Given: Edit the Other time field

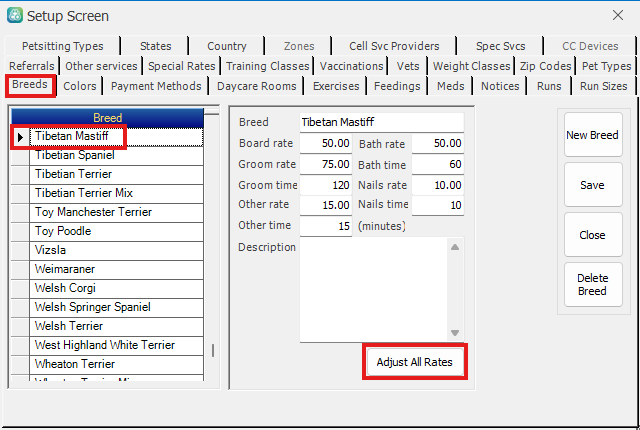Looking at the screenshot, I should 326,226.
